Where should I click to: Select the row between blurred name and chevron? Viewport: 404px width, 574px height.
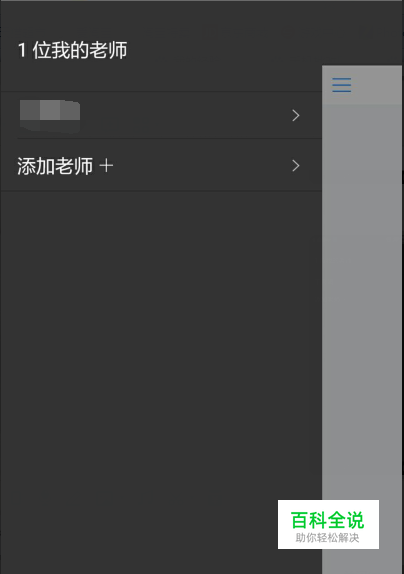185,115
